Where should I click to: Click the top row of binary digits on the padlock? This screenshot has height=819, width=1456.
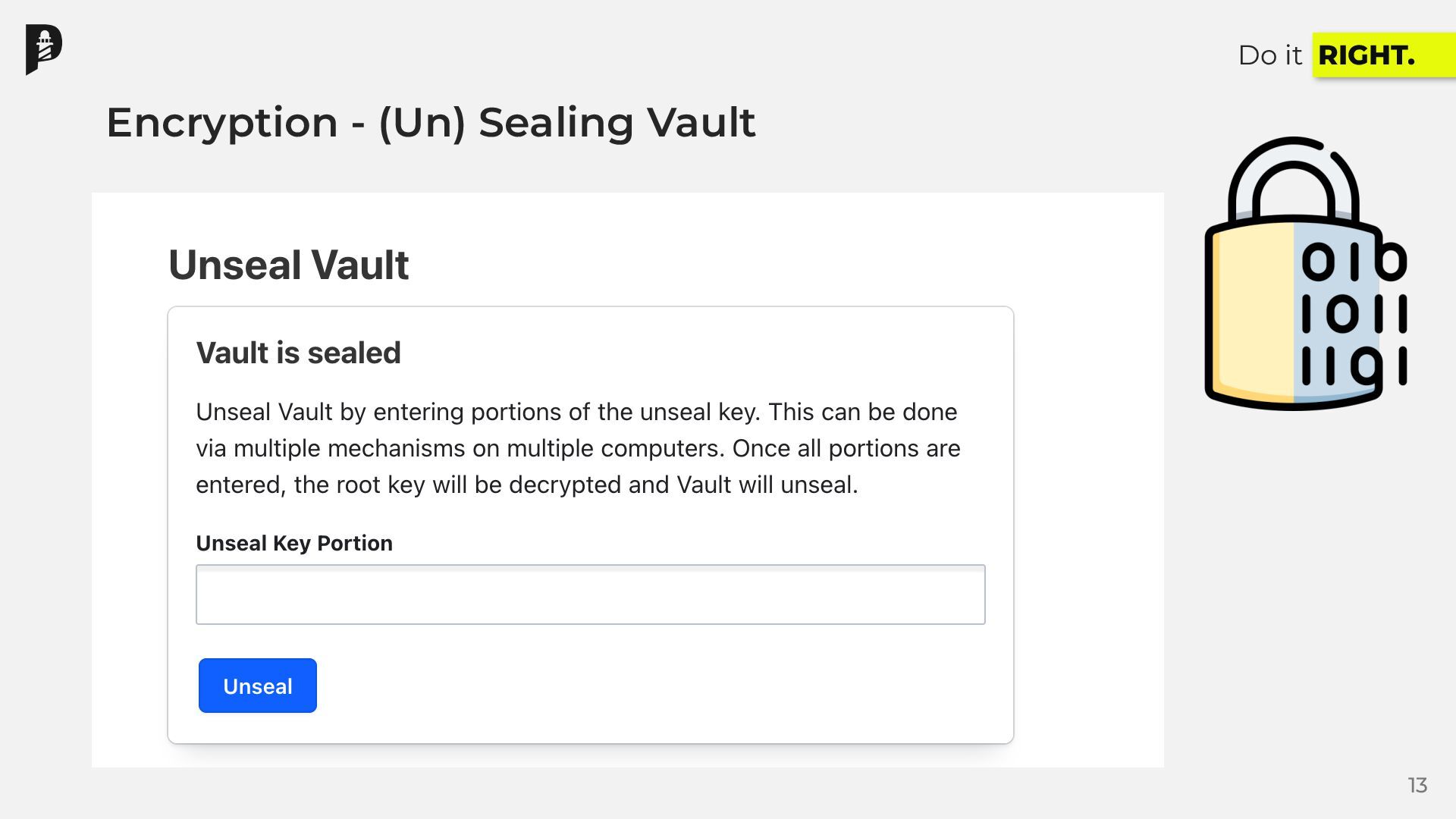(1354, 262)
